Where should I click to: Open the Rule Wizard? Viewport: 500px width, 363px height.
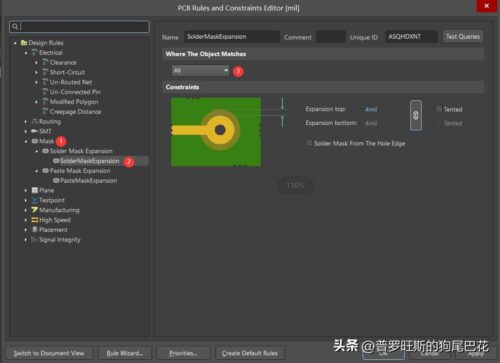tap(125, 353)
